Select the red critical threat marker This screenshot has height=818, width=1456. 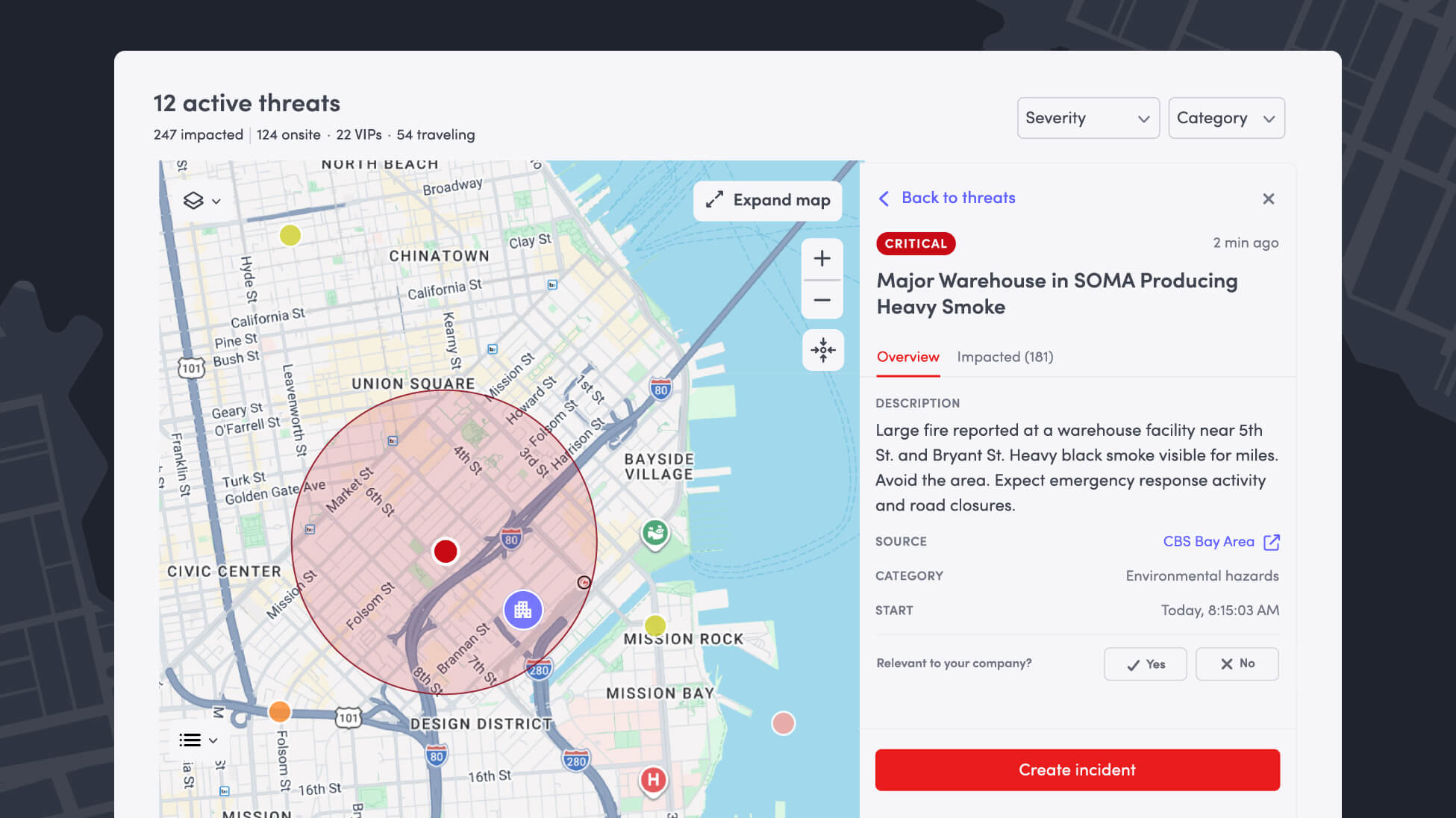(446, 552)
